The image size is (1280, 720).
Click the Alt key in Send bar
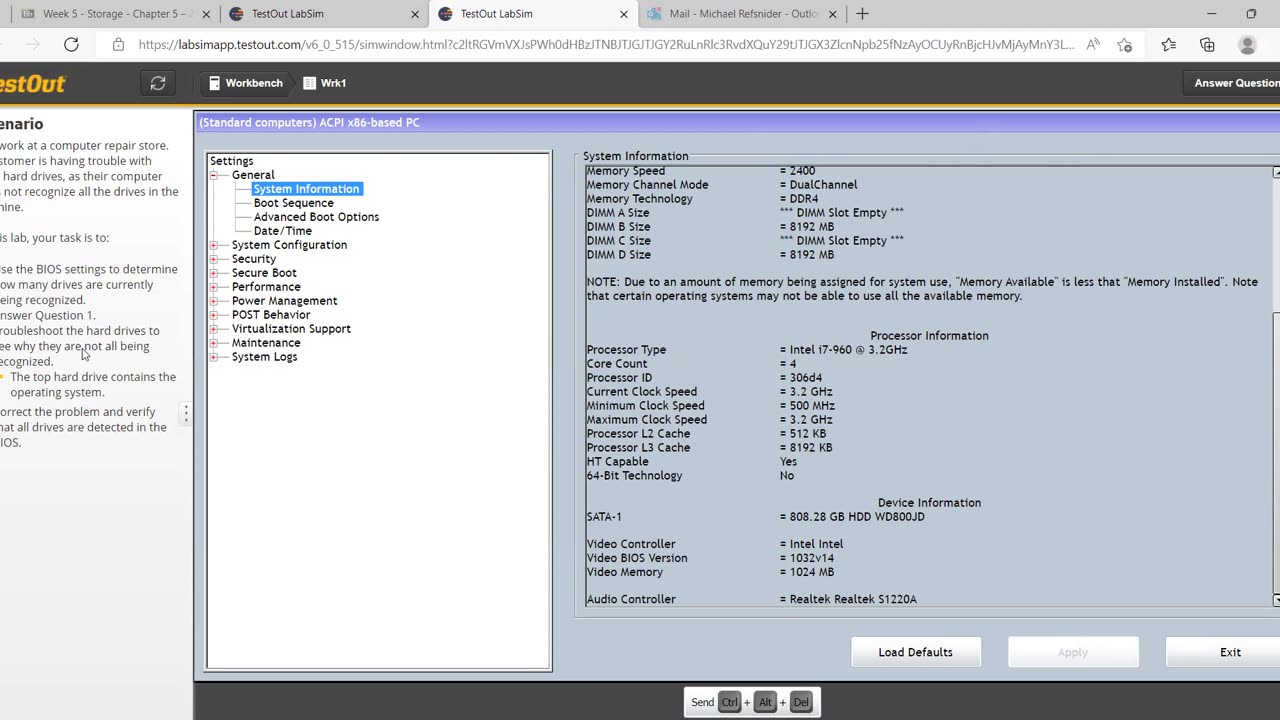pyautogui.click(x=765, y=702)
